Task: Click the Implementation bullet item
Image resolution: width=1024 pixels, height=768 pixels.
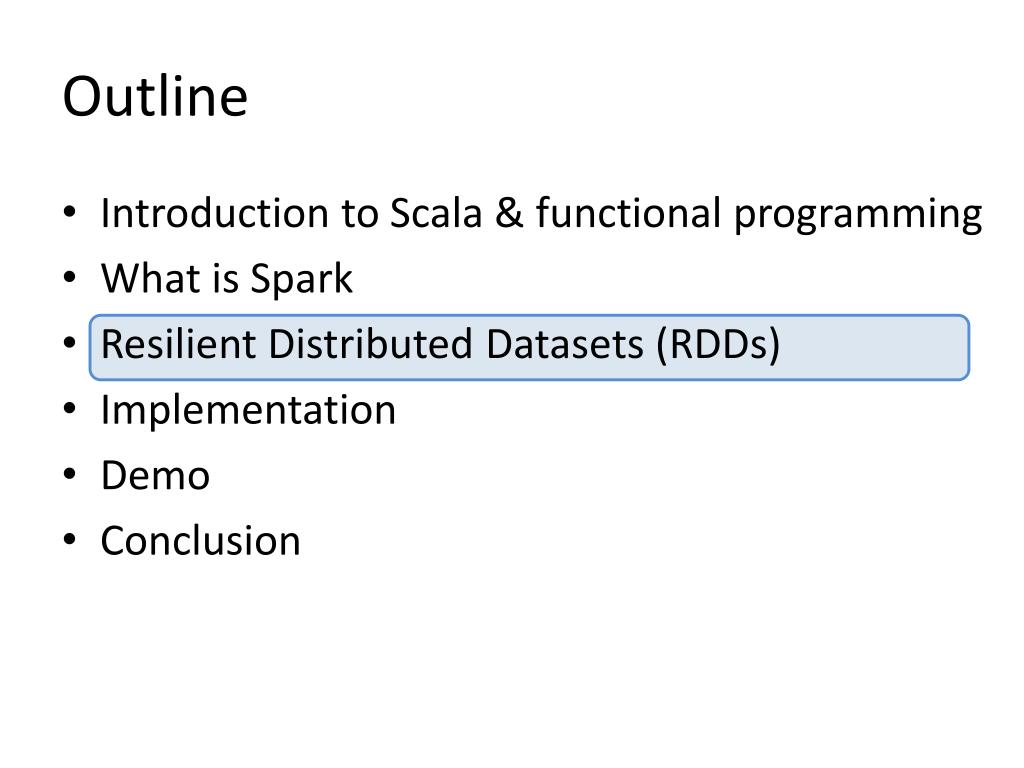Action: pyautogui.click(x=248, y=411)
